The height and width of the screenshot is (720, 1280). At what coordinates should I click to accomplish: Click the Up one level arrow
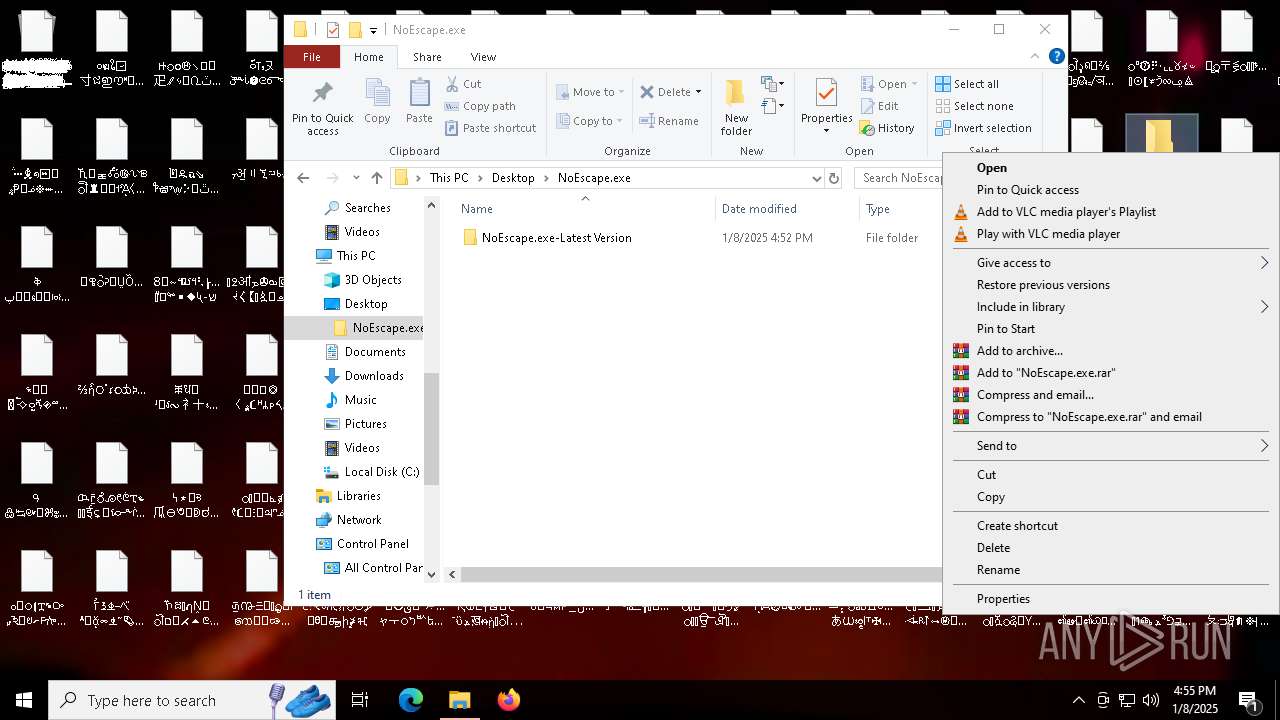(377, 178)
